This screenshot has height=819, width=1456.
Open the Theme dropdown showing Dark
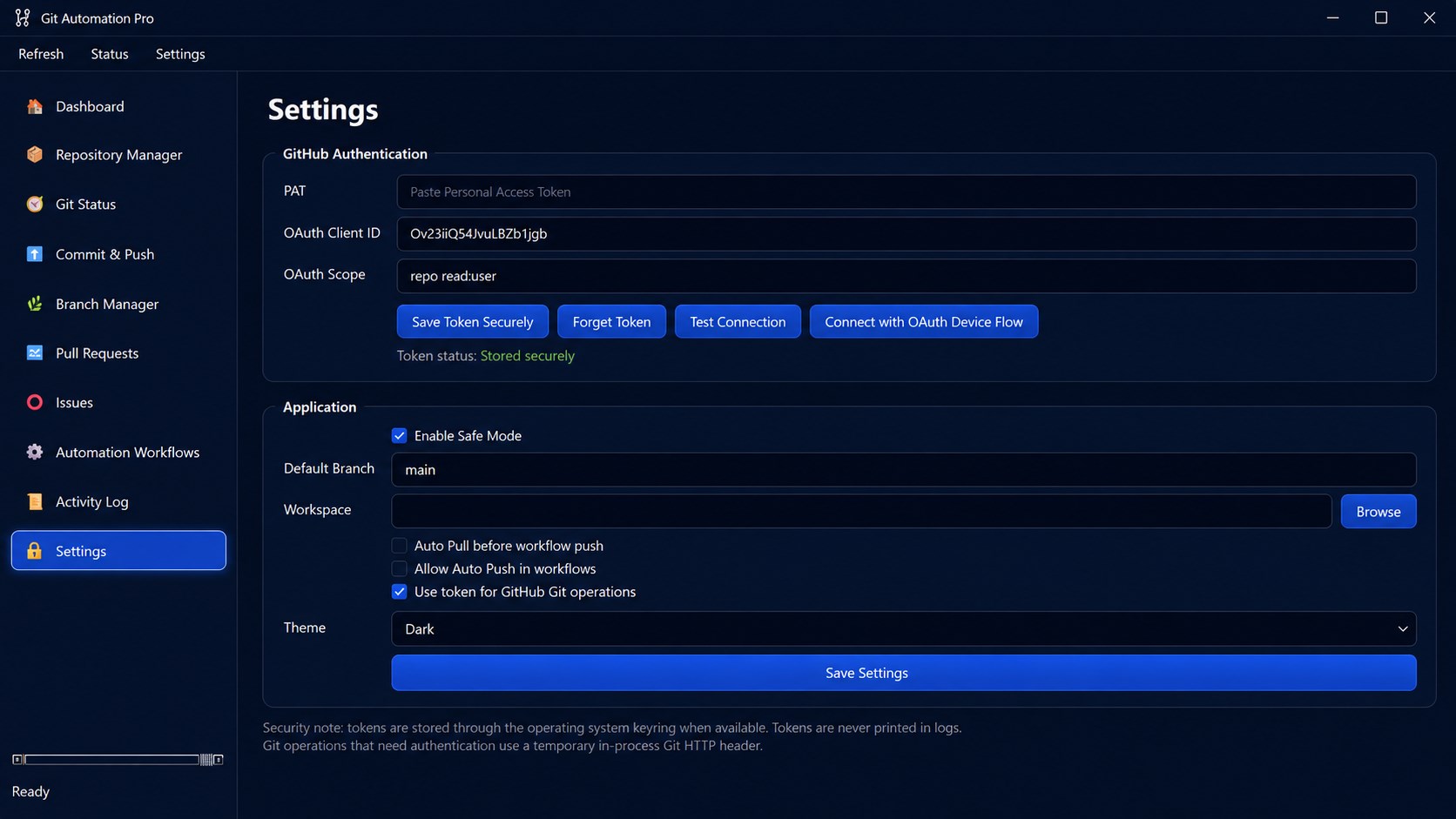tap(904, 628)
